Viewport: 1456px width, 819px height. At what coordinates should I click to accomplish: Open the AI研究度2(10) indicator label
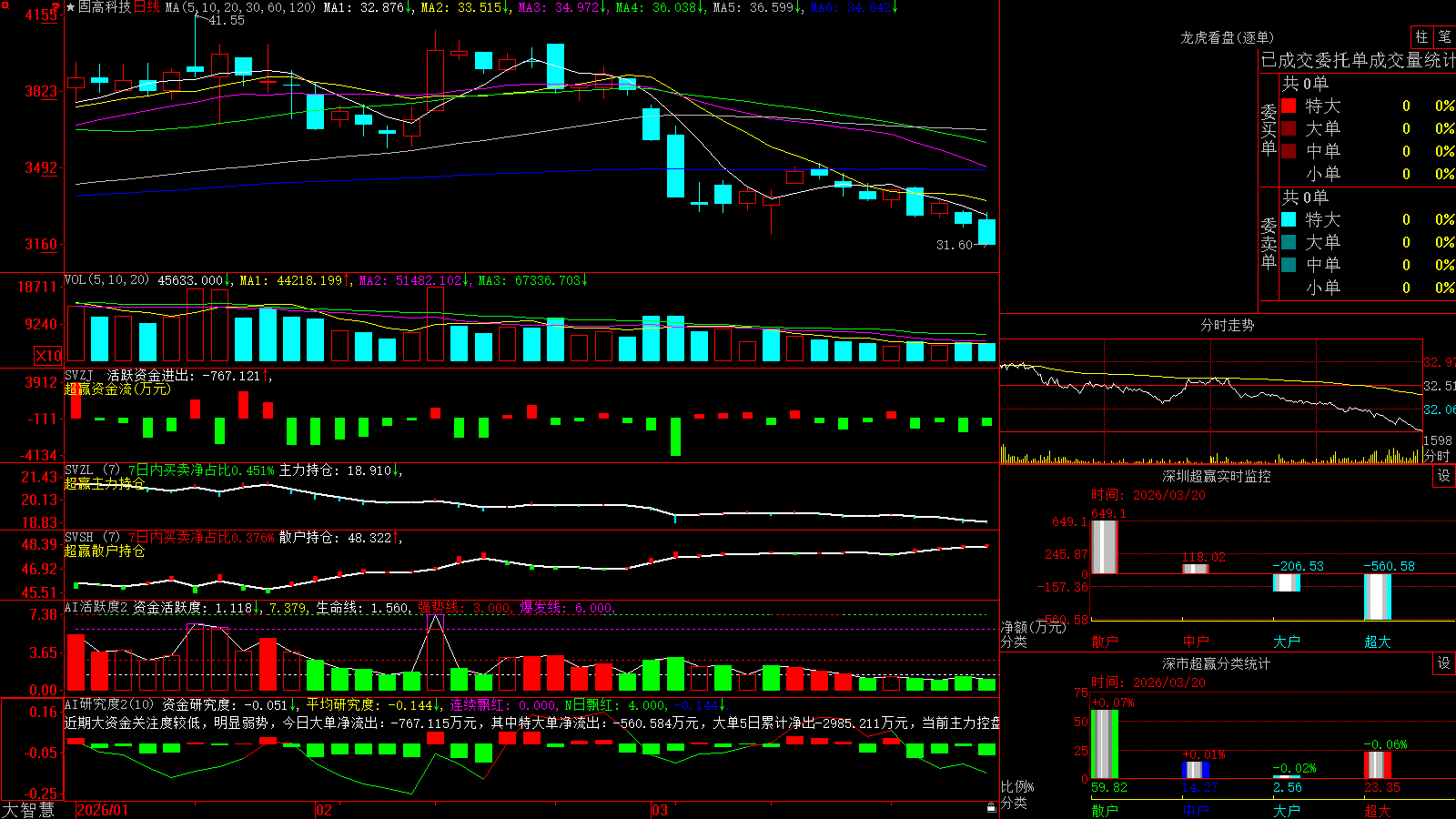109,704
